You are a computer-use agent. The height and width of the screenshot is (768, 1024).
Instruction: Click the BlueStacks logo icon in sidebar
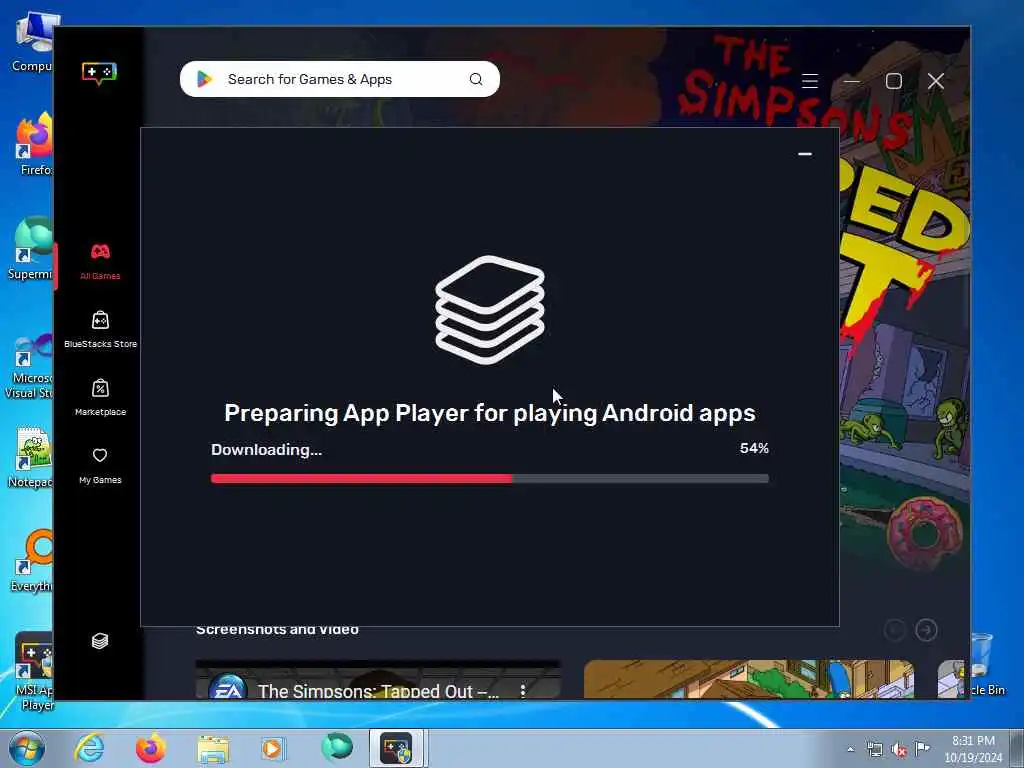(99, 72)
